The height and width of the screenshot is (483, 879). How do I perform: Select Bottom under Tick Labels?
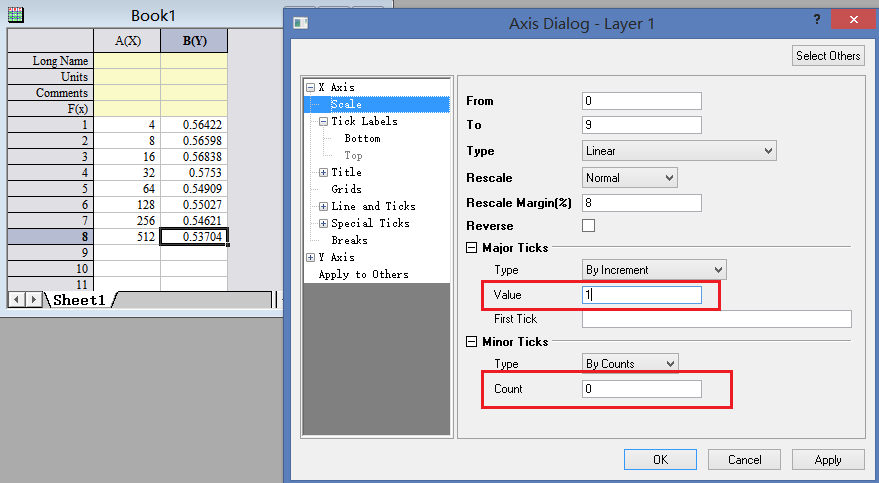pyautogui.click(x=362, y=138)
